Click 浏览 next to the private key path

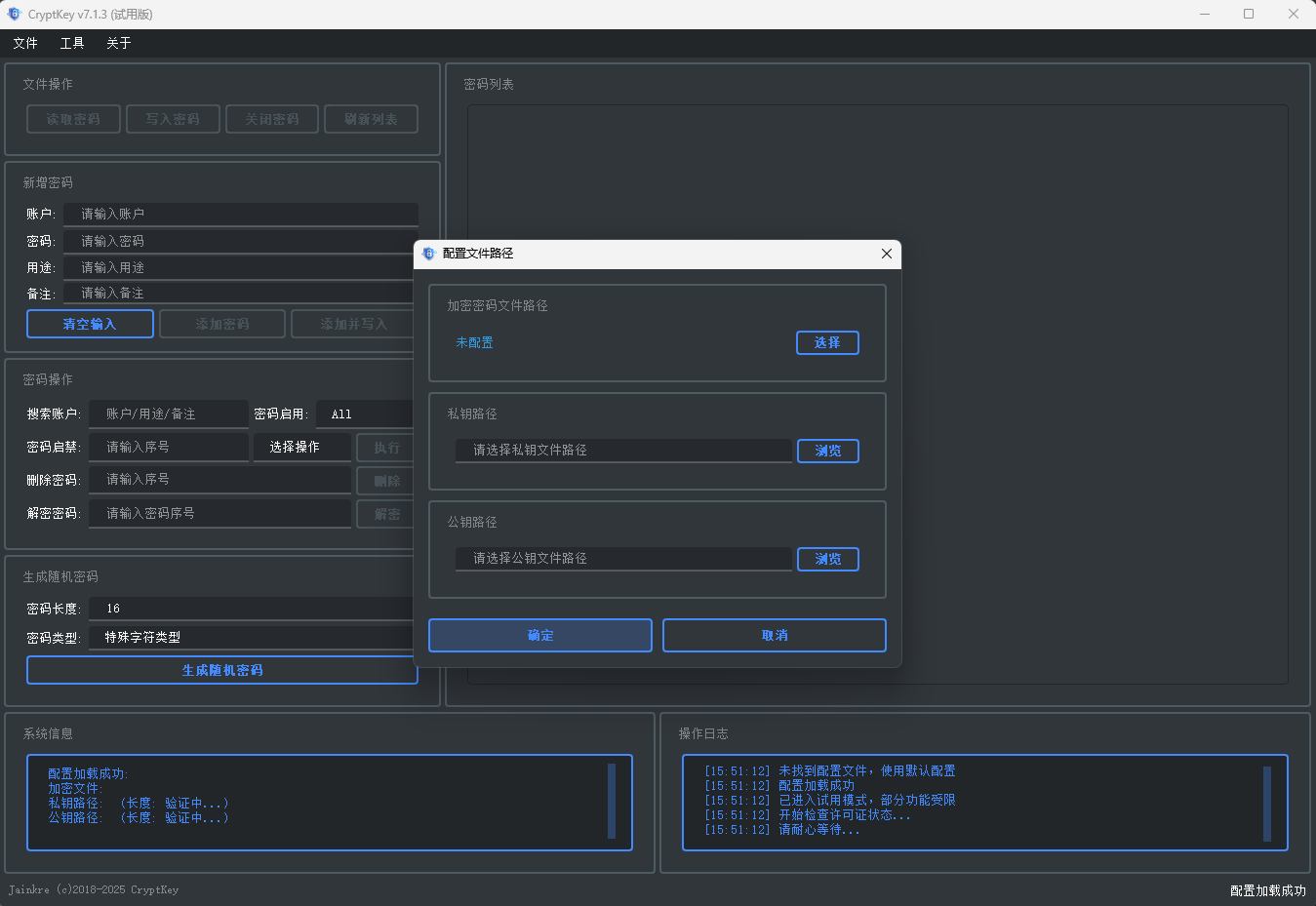click(828, 451)
